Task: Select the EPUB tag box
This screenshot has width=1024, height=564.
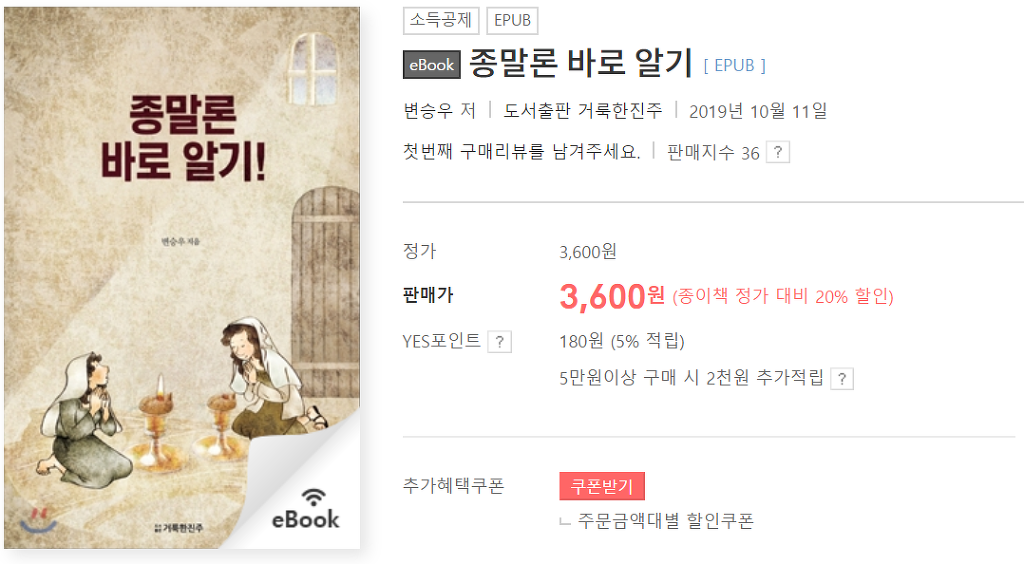Action: tap(512, 20)
